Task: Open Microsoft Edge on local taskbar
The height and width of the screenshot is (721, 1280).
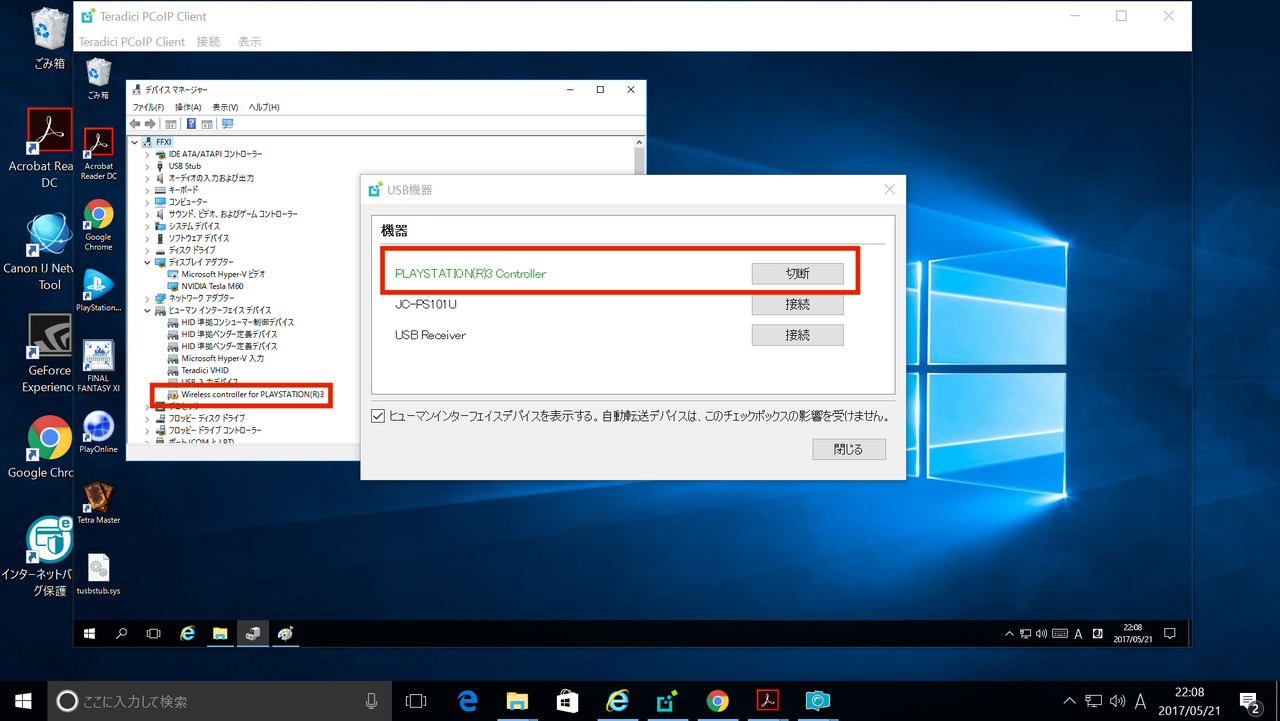Action: [x=467, y=701]
